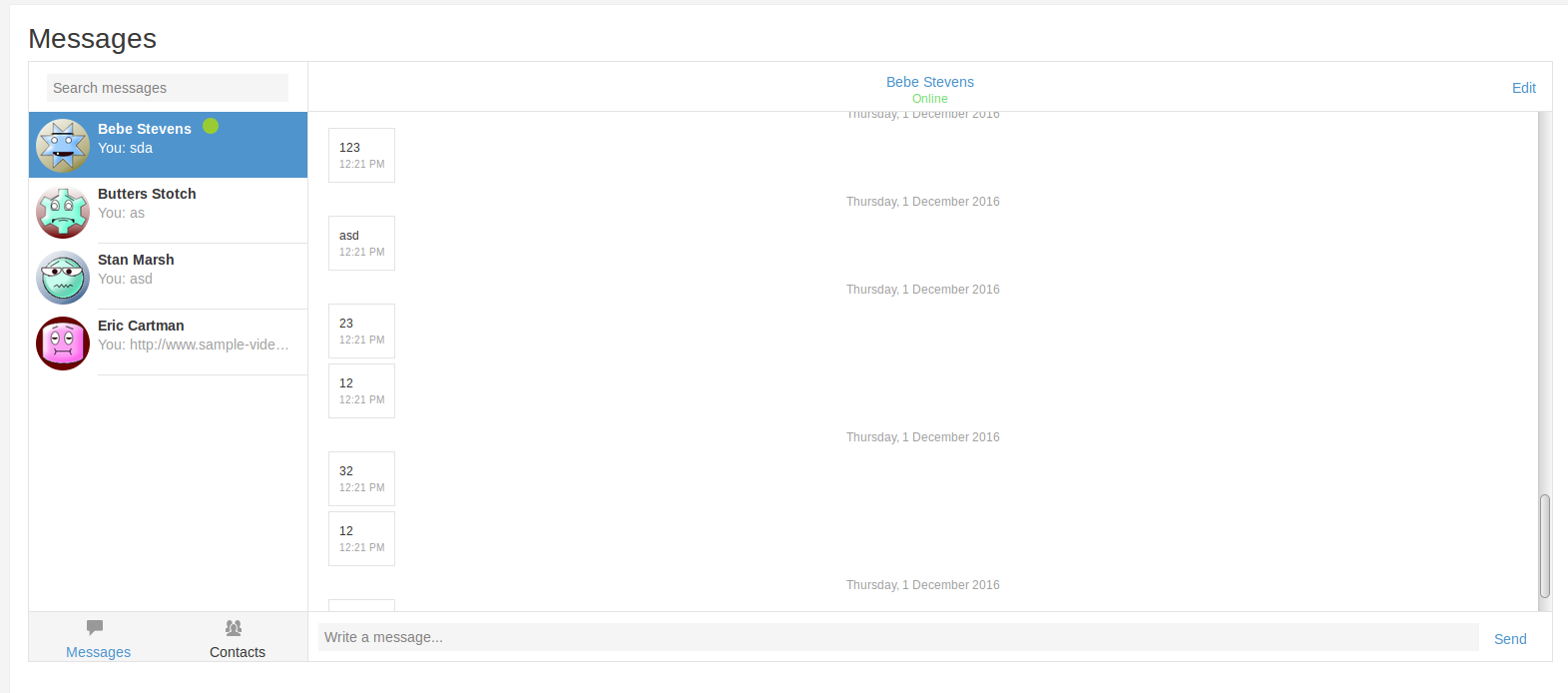The width and height of the screenshot is (1568, 693).
Task: Select the Eric Cartman conversation name
Action: (141, 326)
